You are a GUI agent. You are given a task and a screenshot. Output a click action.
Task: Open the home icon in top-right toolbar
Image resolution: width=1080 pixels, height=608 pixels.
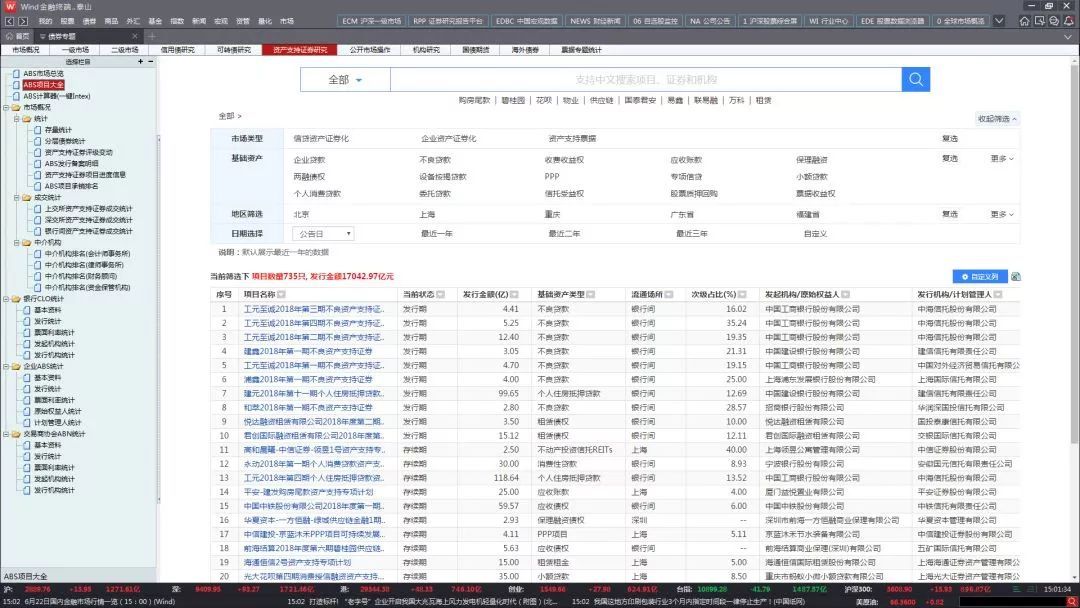click(x=1024, y=21)
